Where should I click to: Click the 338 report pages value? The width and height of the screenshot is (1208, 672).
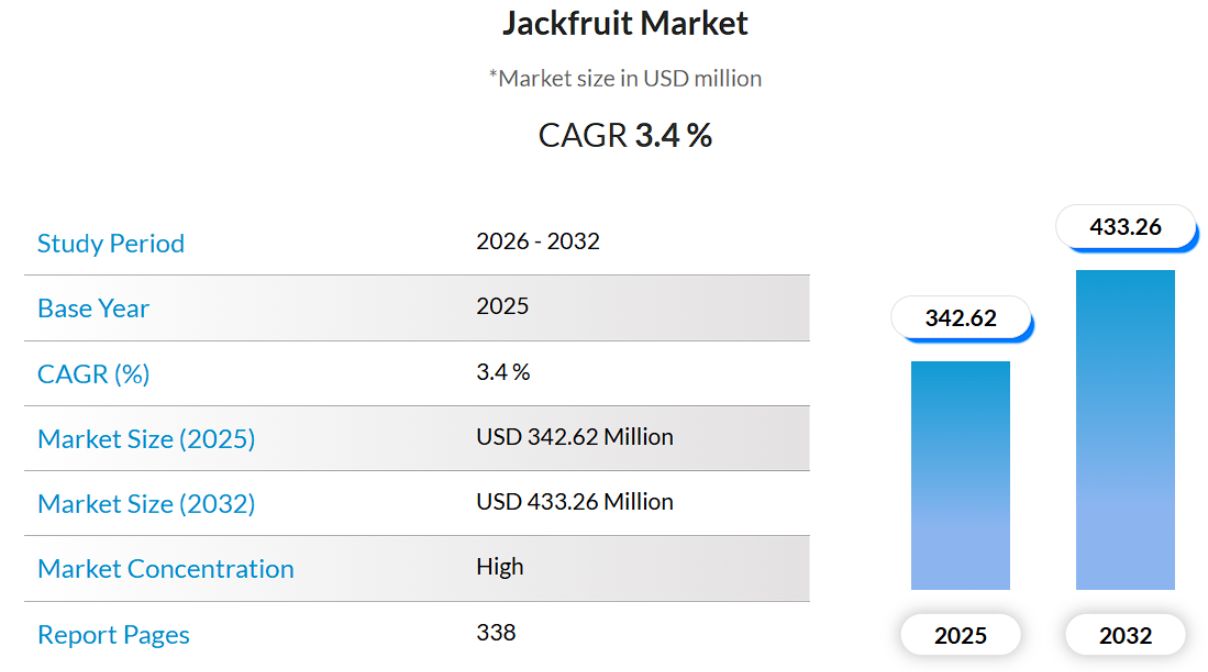click(x=496, y=632)
